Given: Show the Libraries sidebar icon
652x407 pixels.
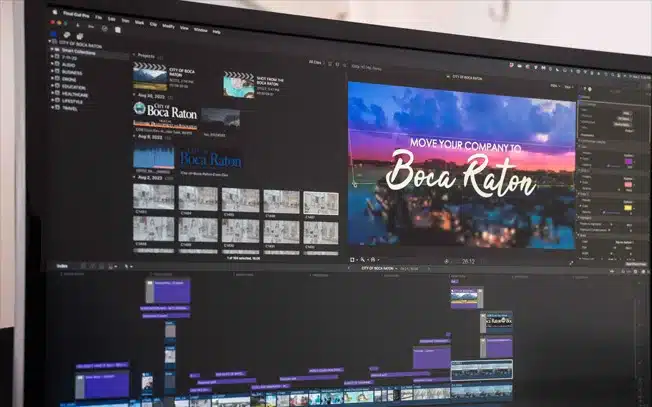Looking at the screenshot, I should tap(53, 34).
